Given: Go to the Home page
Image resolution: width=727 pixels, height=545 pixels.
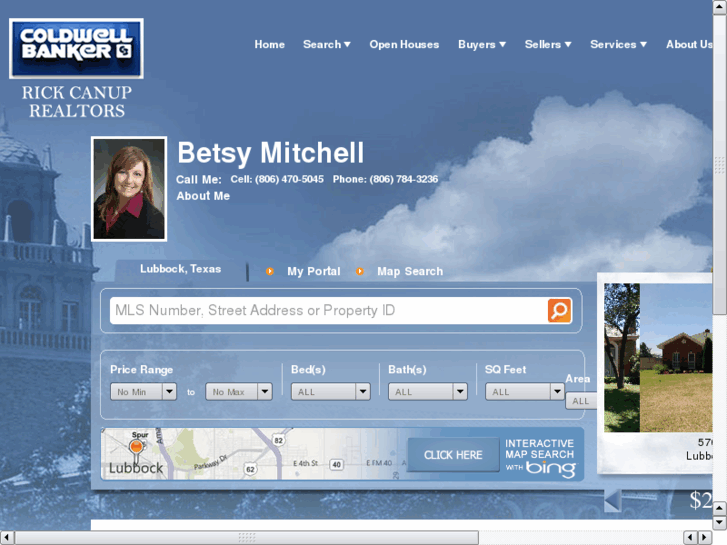Looking at the screenshot, I should [x=269, y=45].
